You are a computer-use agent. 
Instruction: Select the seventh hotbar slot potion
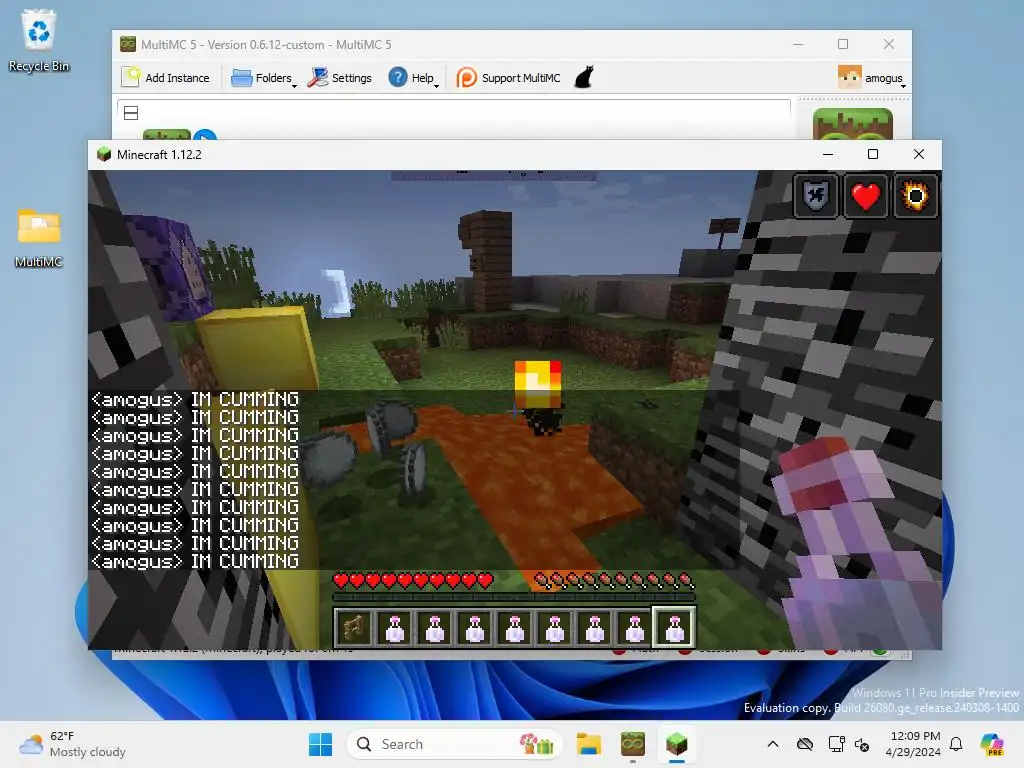point(594,628)
